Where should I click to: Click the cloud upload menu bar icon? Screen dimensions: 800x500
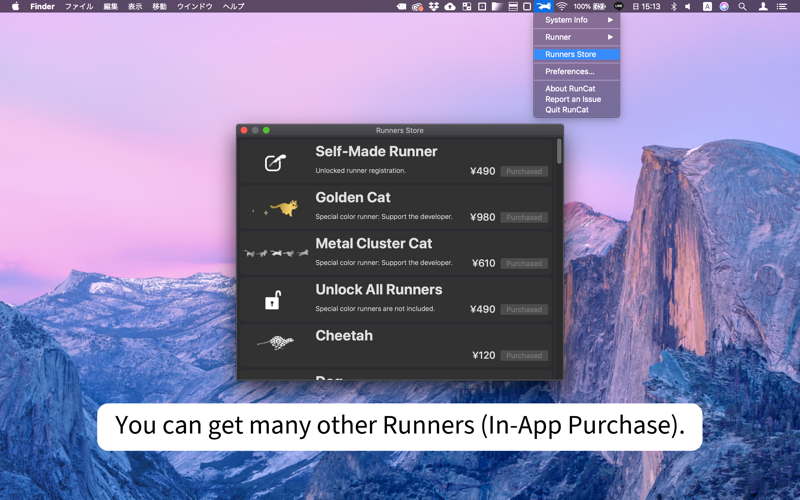[x=450, y=6]
